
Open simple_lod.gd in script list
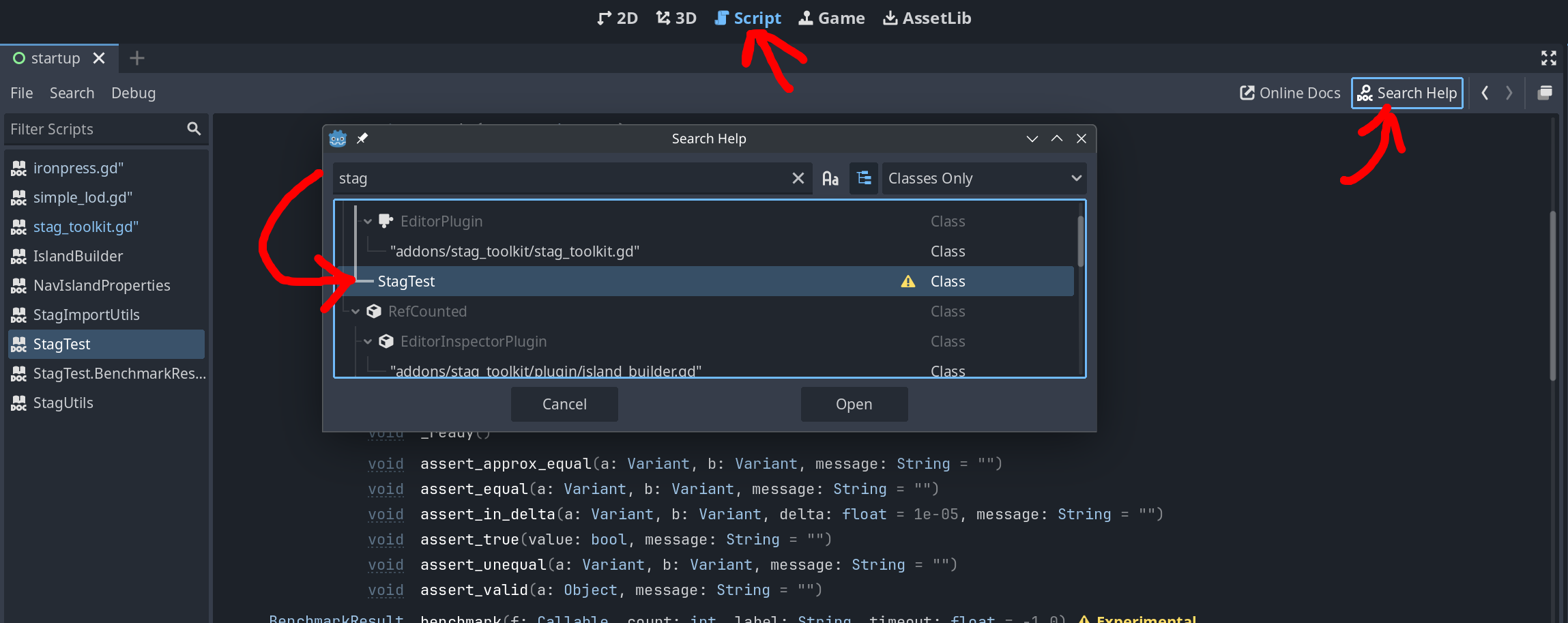coord(106,197)
